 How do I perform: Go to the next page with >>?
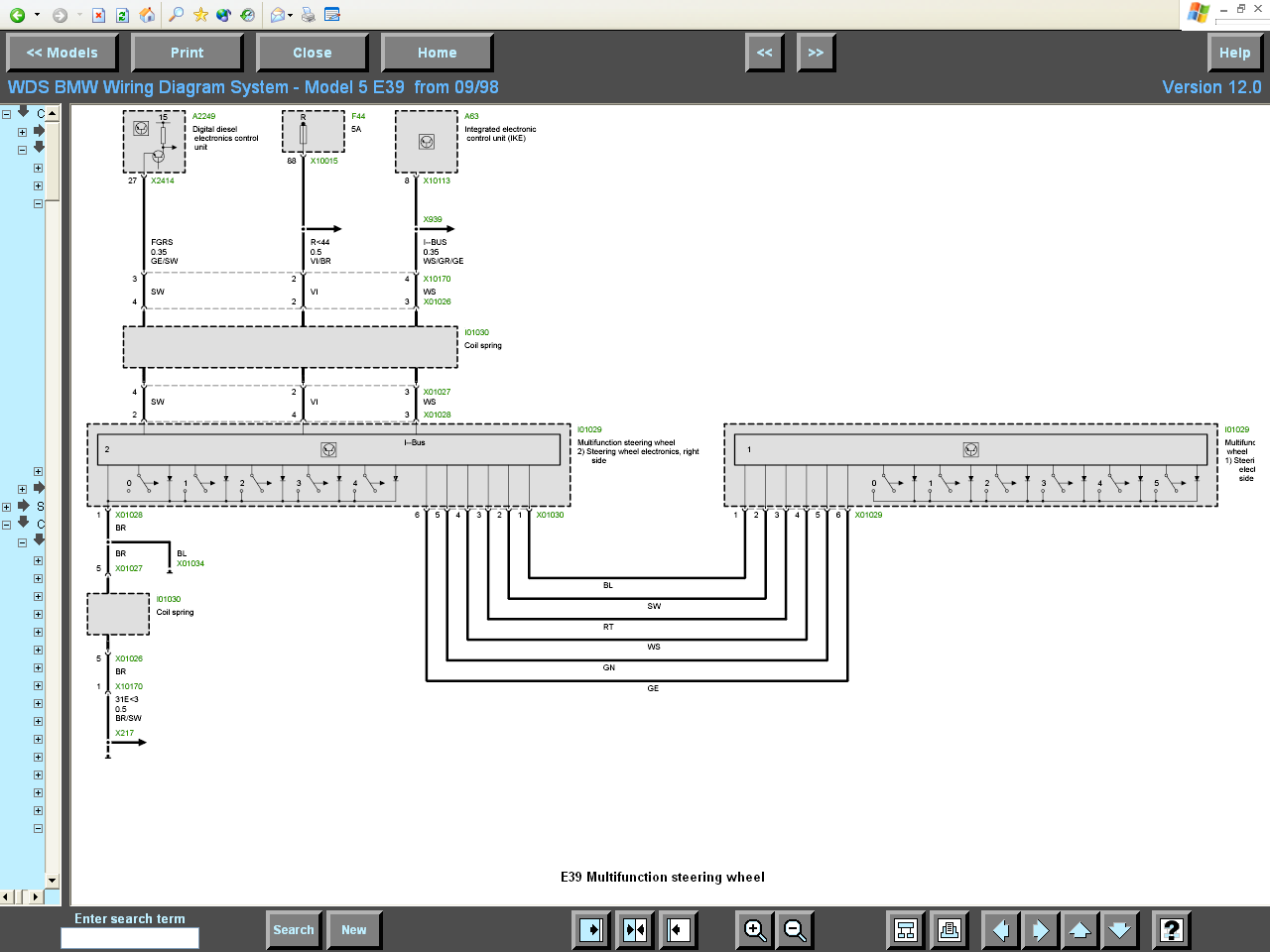point(817,53)
